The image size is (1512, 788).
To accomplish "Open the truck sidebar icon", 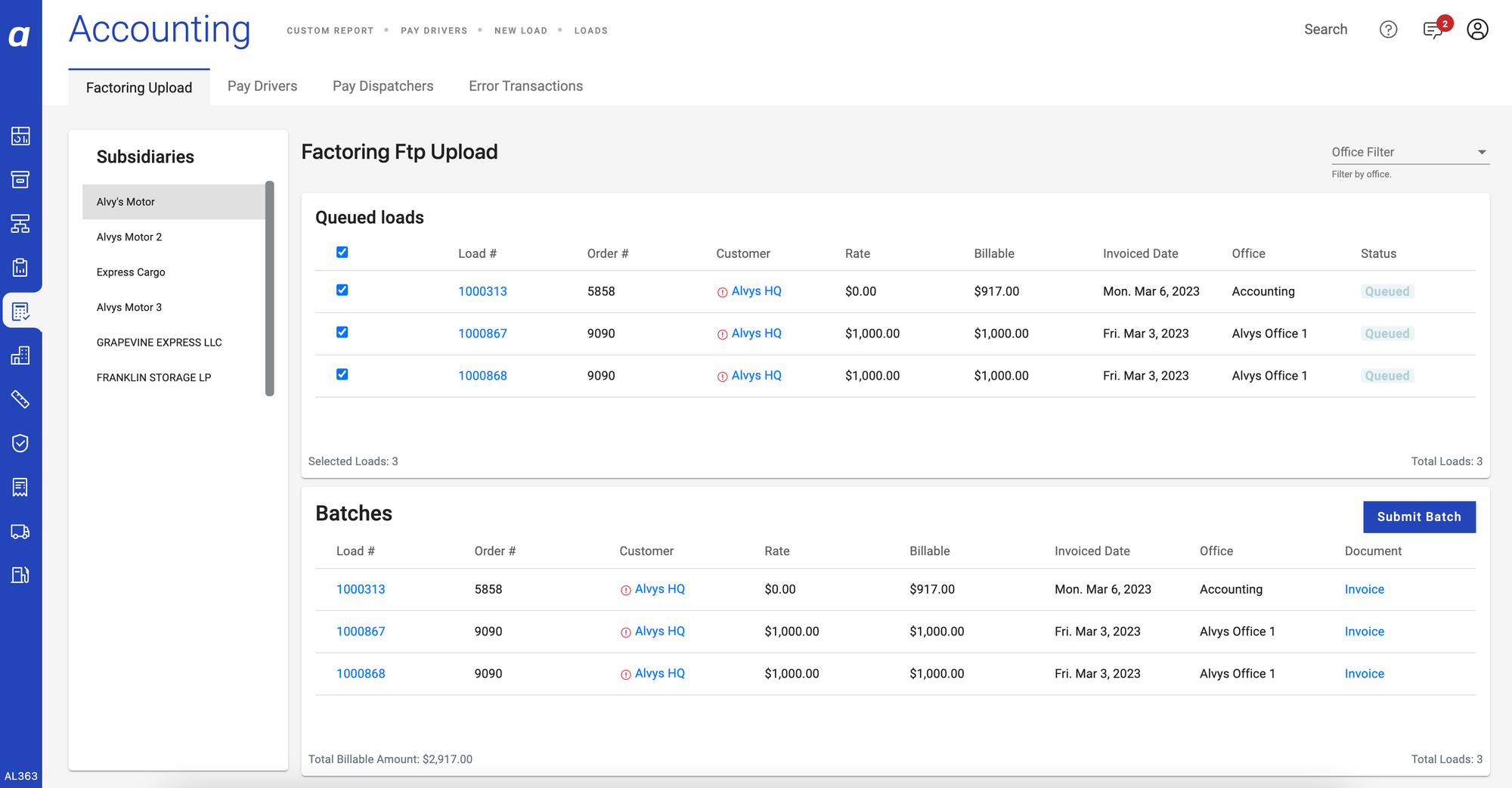I will coord(20,532).
